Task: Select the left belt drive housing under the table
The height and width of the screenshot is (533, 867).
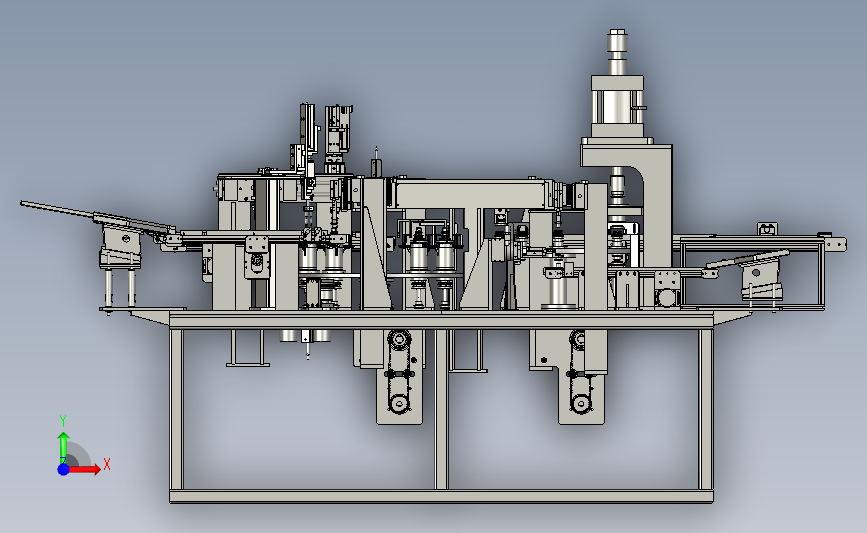Action: [x=399, y=377]
